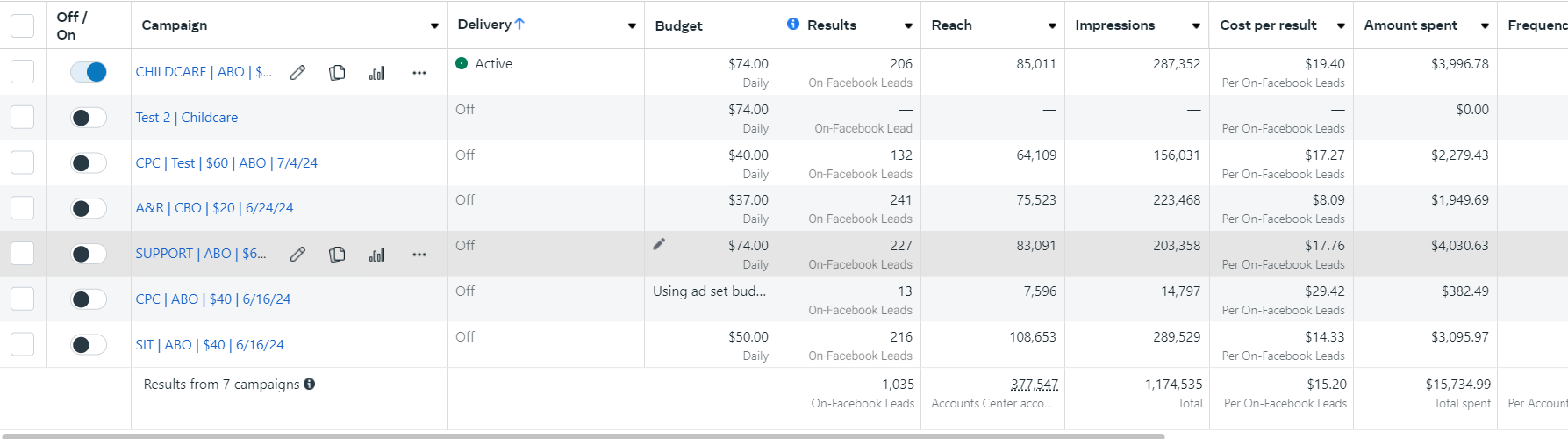This screenshot has width=1568, height=439.
Task: Sort by the Amount spent column header
Action: coord(1410,25)
